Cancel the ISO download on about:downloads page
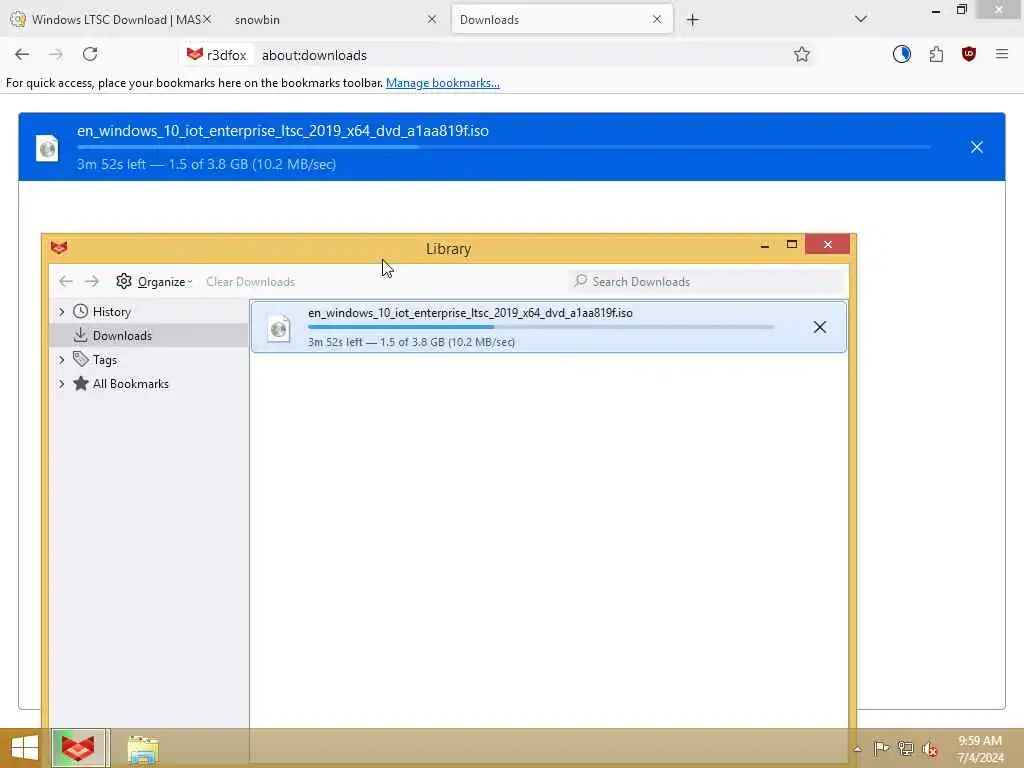Viewport: 1024px width, 768px height. point(976,147)
